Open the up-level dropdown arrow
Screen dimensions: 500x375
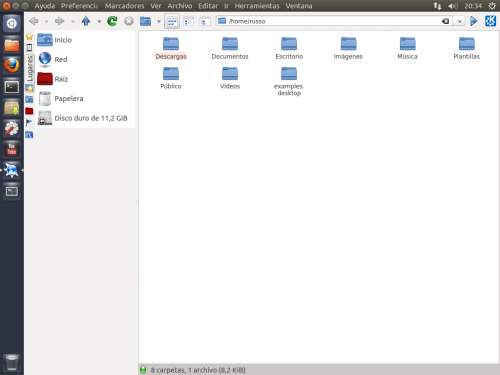(x=99, y=22)
